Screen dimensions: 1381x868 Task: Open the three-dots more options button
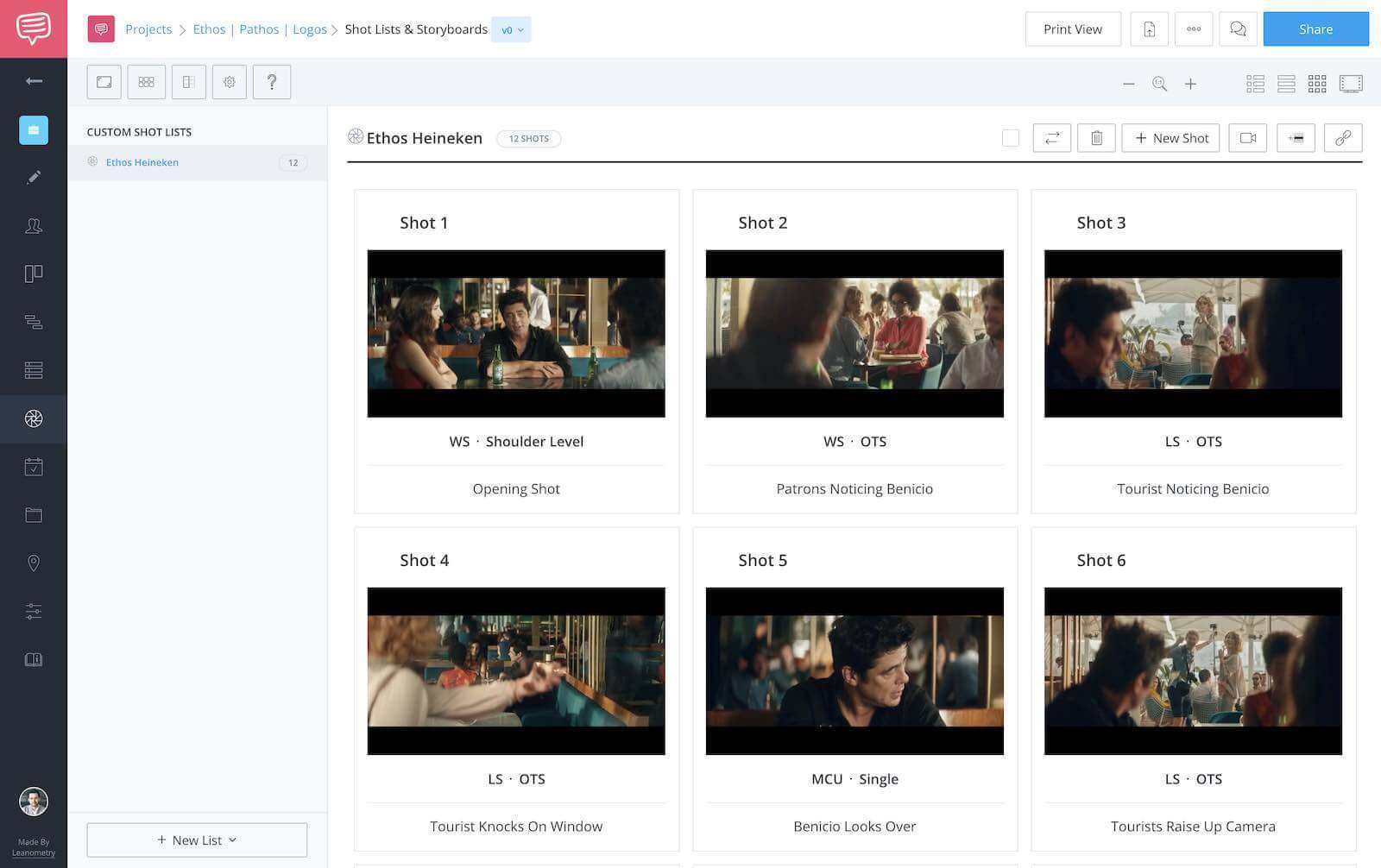pyautogui.click(x=1194, y=29)
